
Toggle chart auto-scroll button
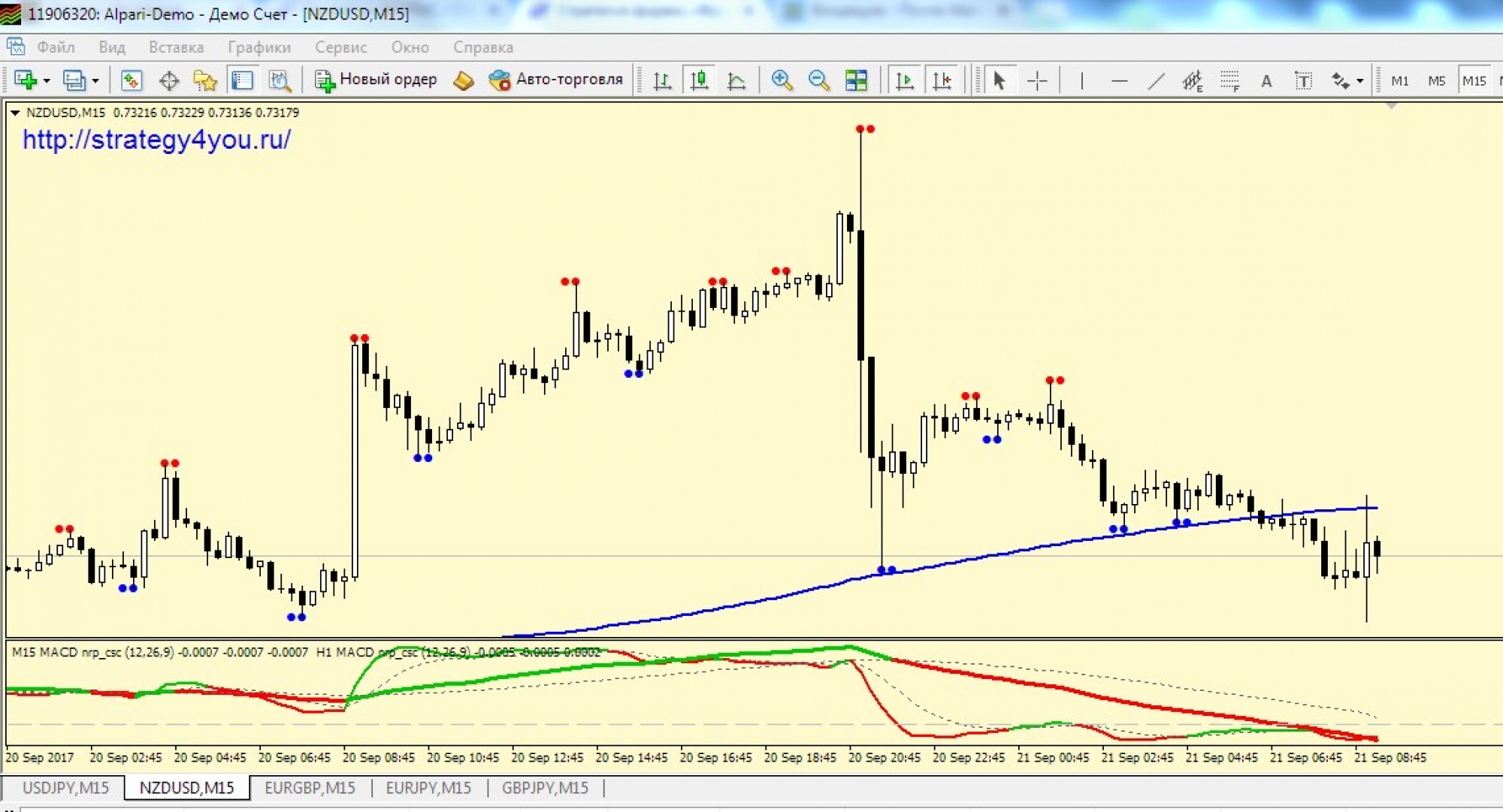point(905,80)
